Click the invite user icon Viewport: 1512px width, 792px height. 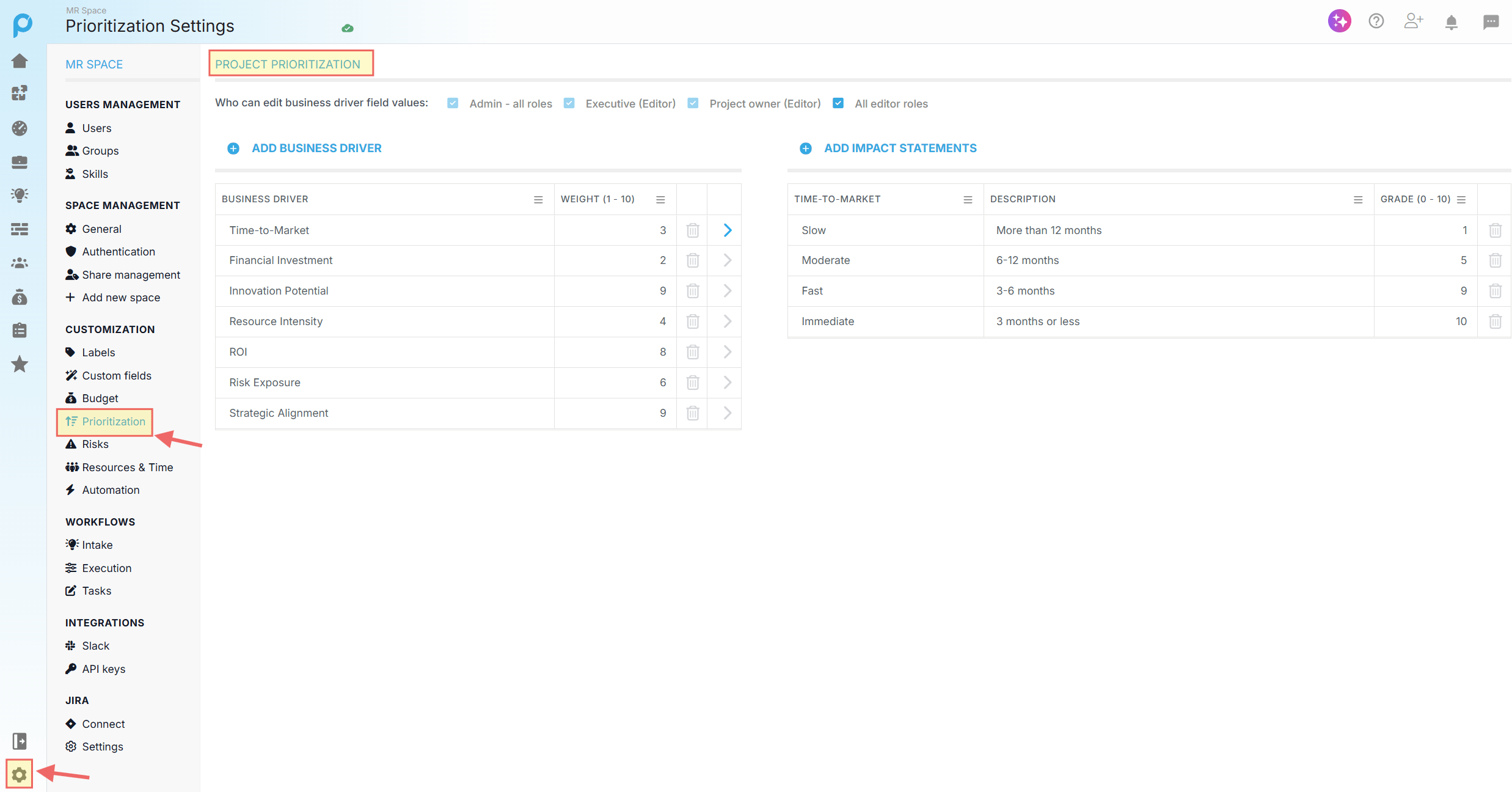pyautogui.click(x=1413, y=21)
